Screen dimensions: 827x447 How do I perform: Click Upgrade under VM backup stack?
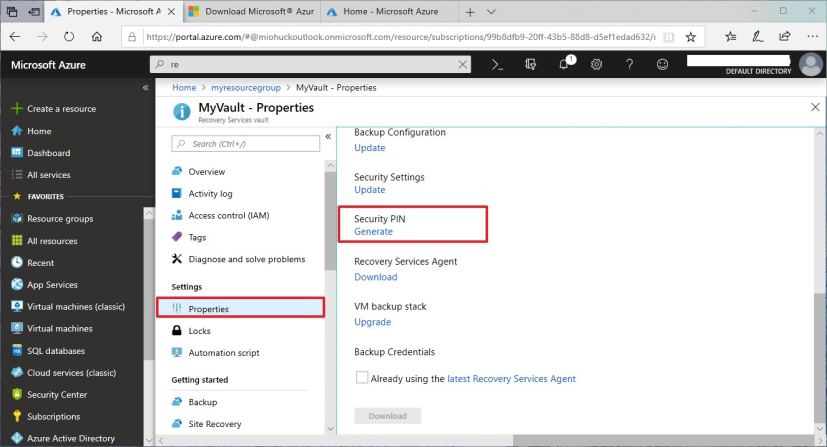[x=372, y=322]
